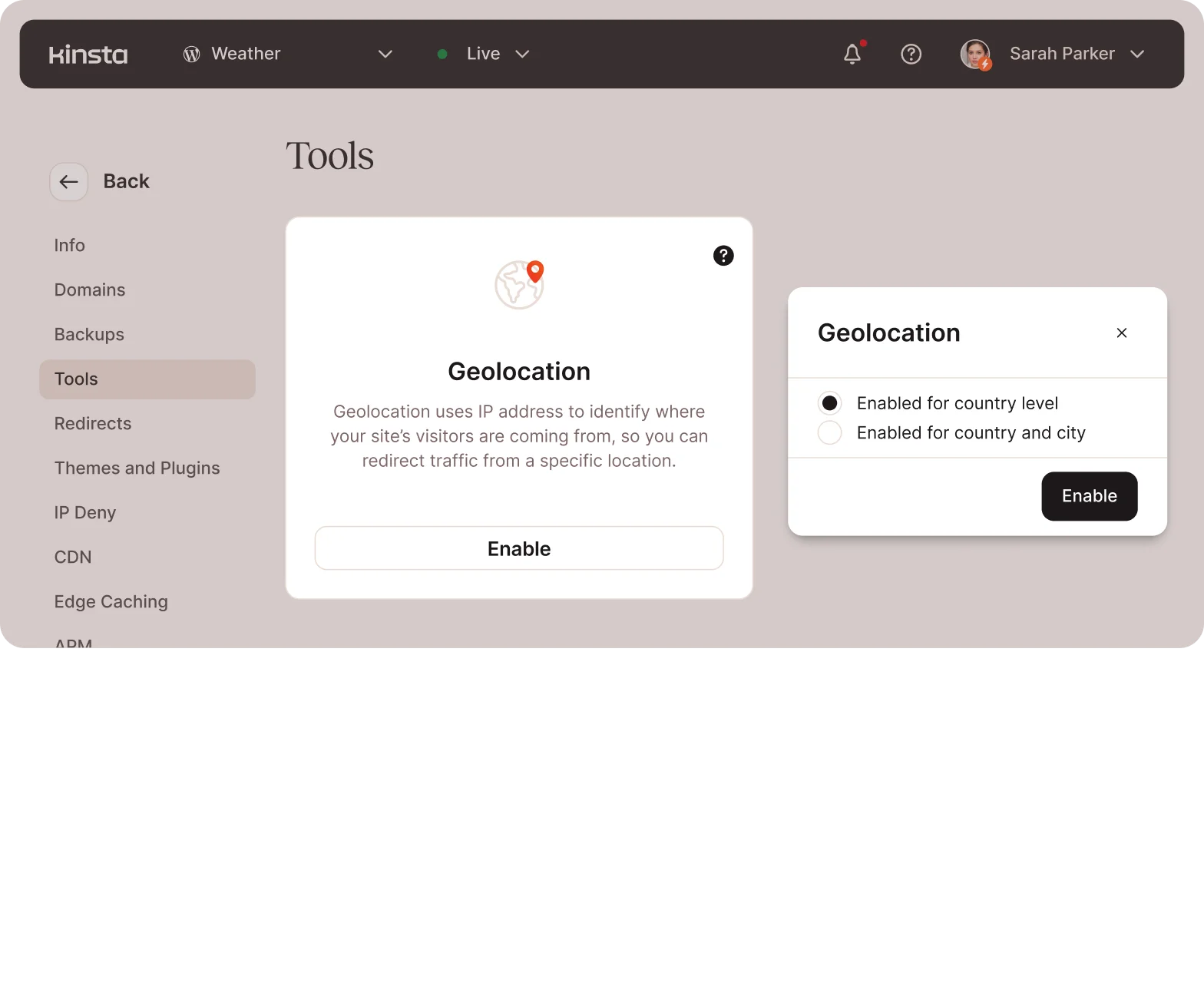Image resolution: width=1204 pixels, height=983 pixels.
Task: Open the help icon in header
Action: tap(911, 54)
